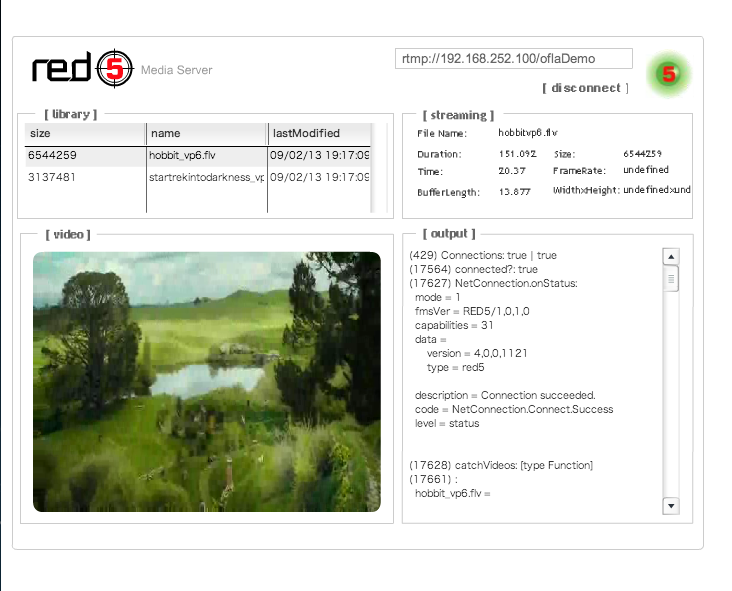Click the 6544259 size cell in library

coord(85,156)
